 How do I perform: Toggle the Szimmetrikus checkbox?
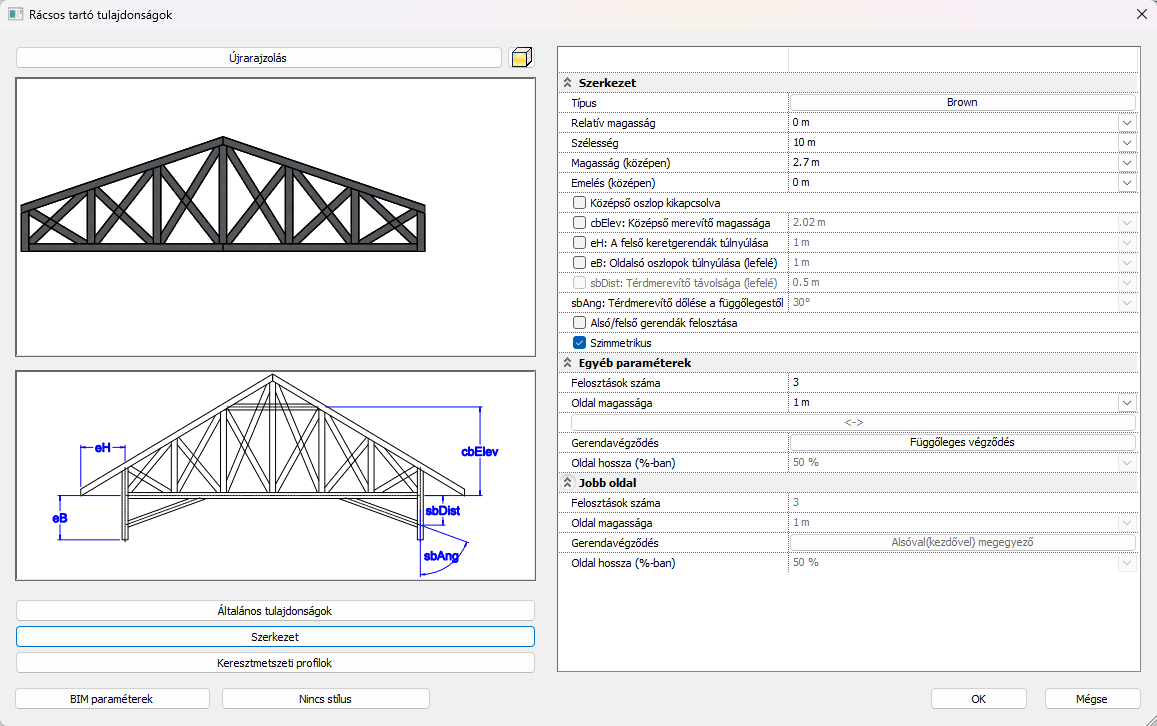579,343
